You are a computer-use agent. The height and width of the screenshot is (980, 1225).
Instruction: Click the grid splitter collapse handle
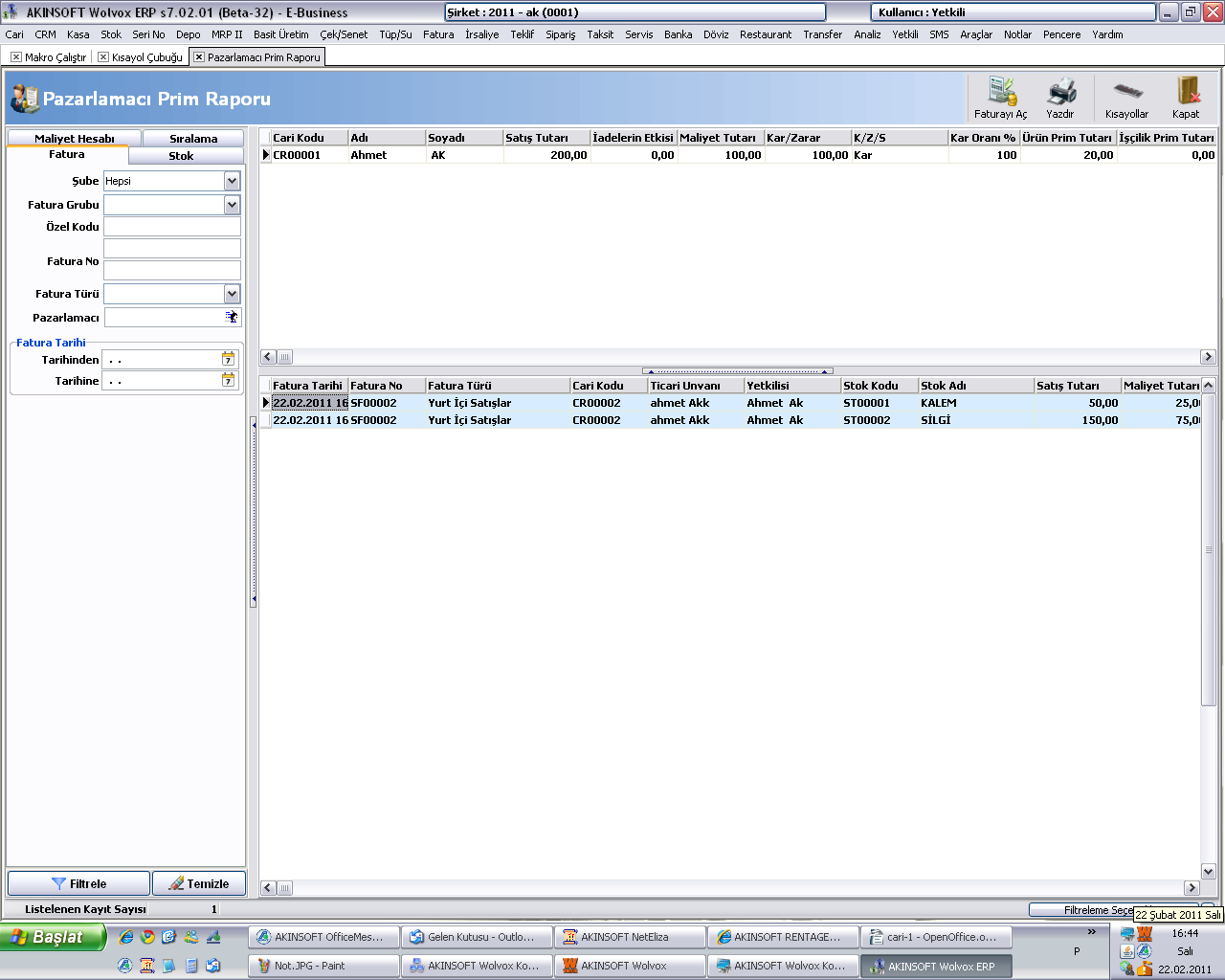pos(737,370)
